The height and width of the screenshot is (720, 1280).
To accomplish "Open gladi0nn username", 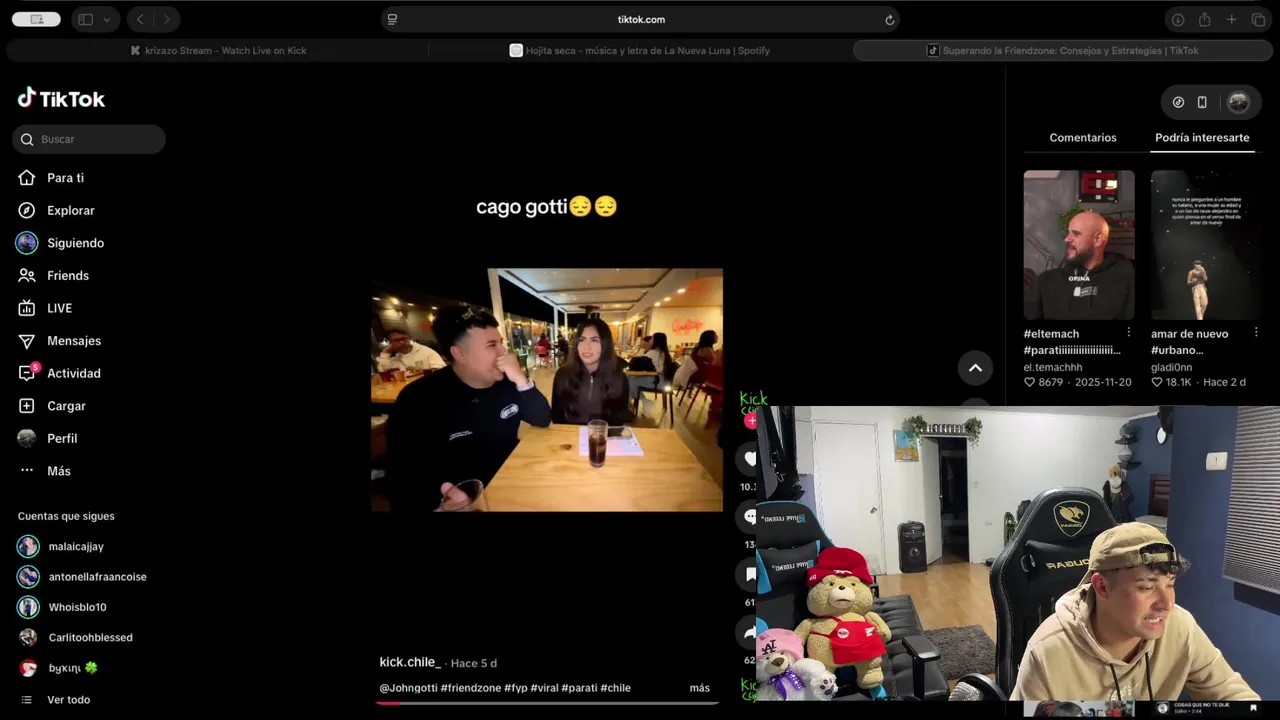I will (x=1172, y=367).
